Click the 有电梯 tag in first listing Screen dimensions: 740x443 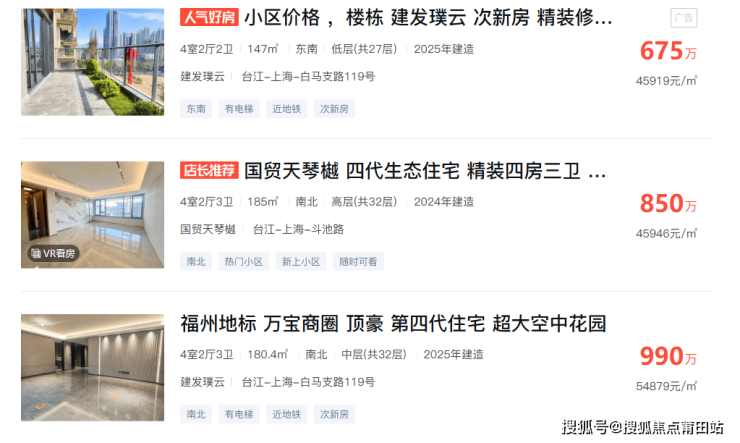coord(239,109)
